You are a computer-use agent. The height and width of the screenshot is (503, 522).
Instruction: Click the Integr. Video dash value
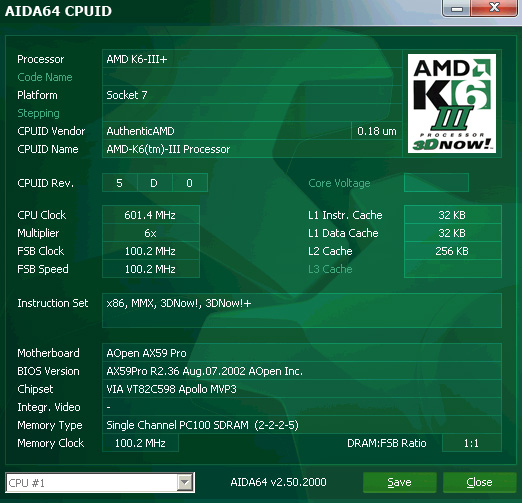(302, 407)
